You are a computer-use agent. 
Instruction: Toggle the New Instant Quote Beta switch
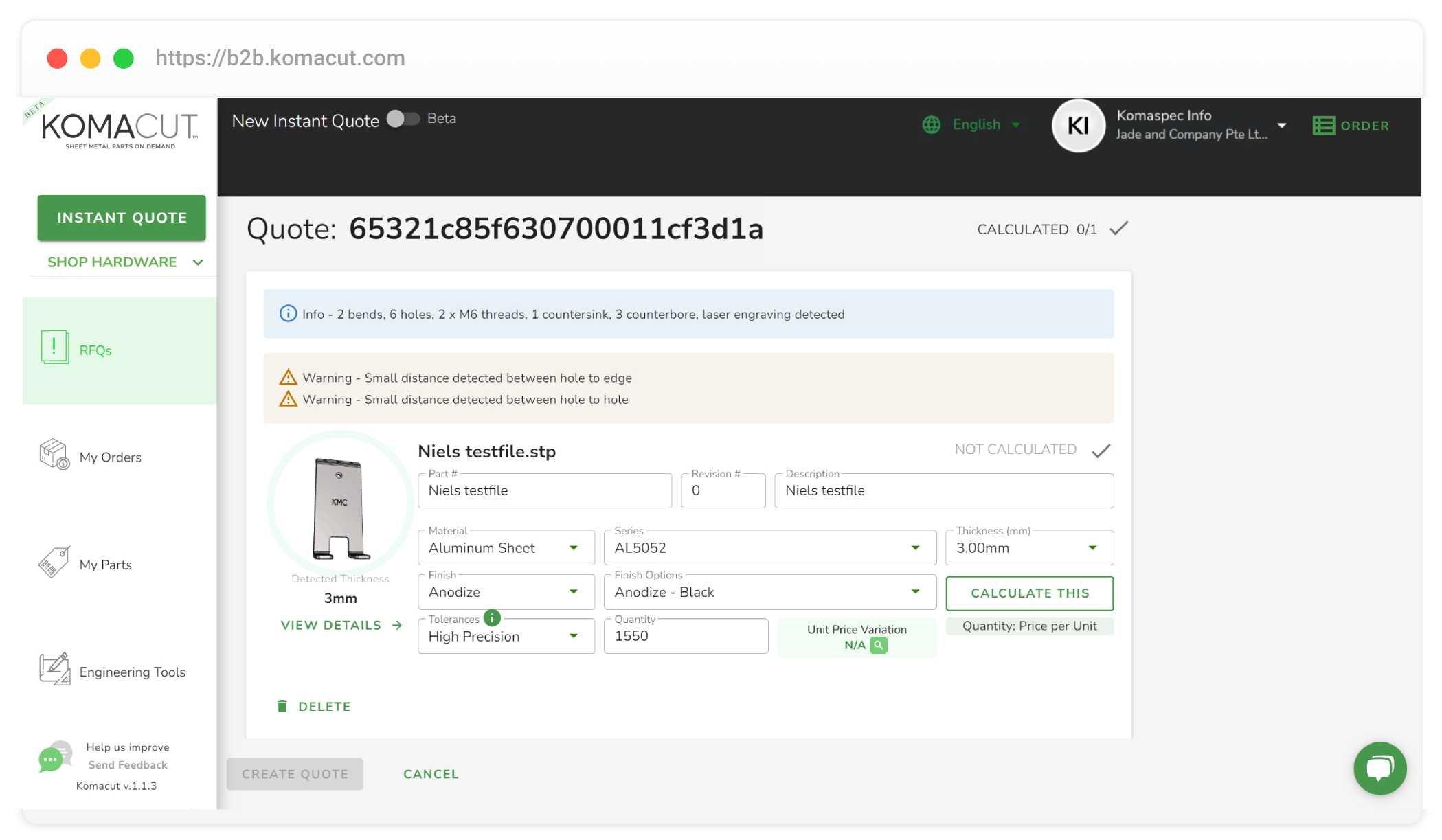[x=403, y=119]
